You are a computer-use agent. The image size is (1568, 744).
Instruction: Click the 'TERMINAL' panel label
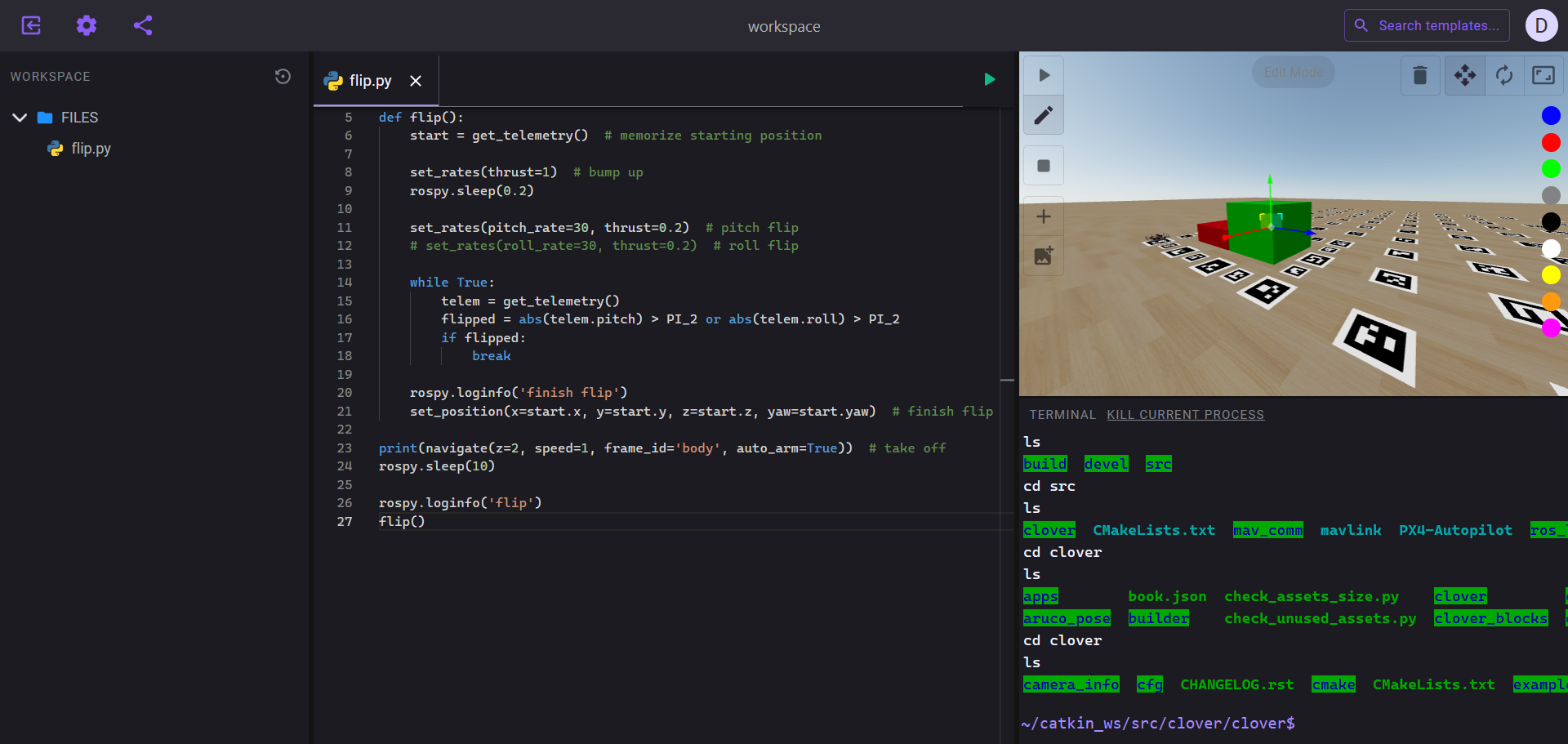(x=1062, y=415)
